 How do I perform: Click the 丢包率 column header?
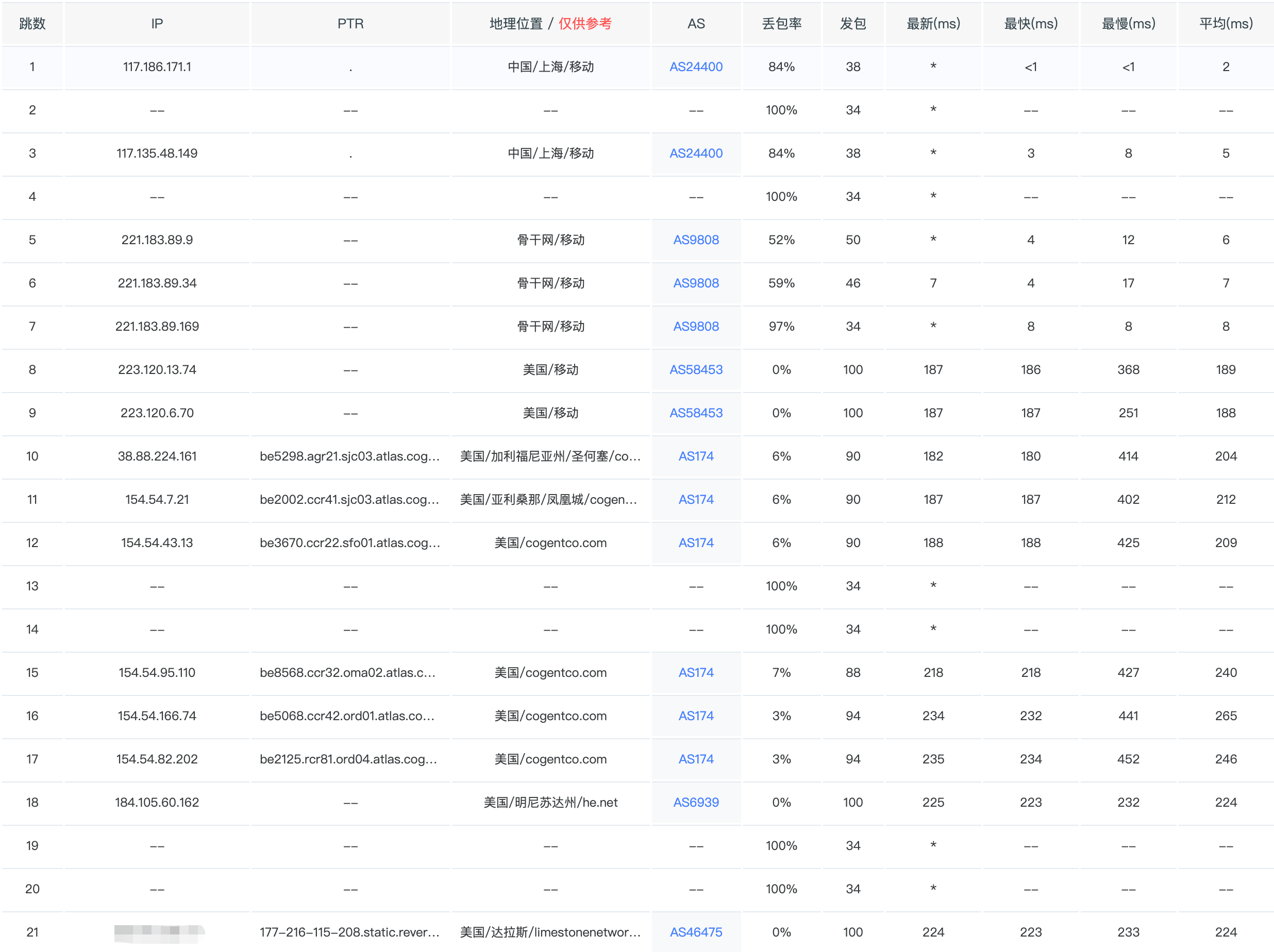click(781, 24)
